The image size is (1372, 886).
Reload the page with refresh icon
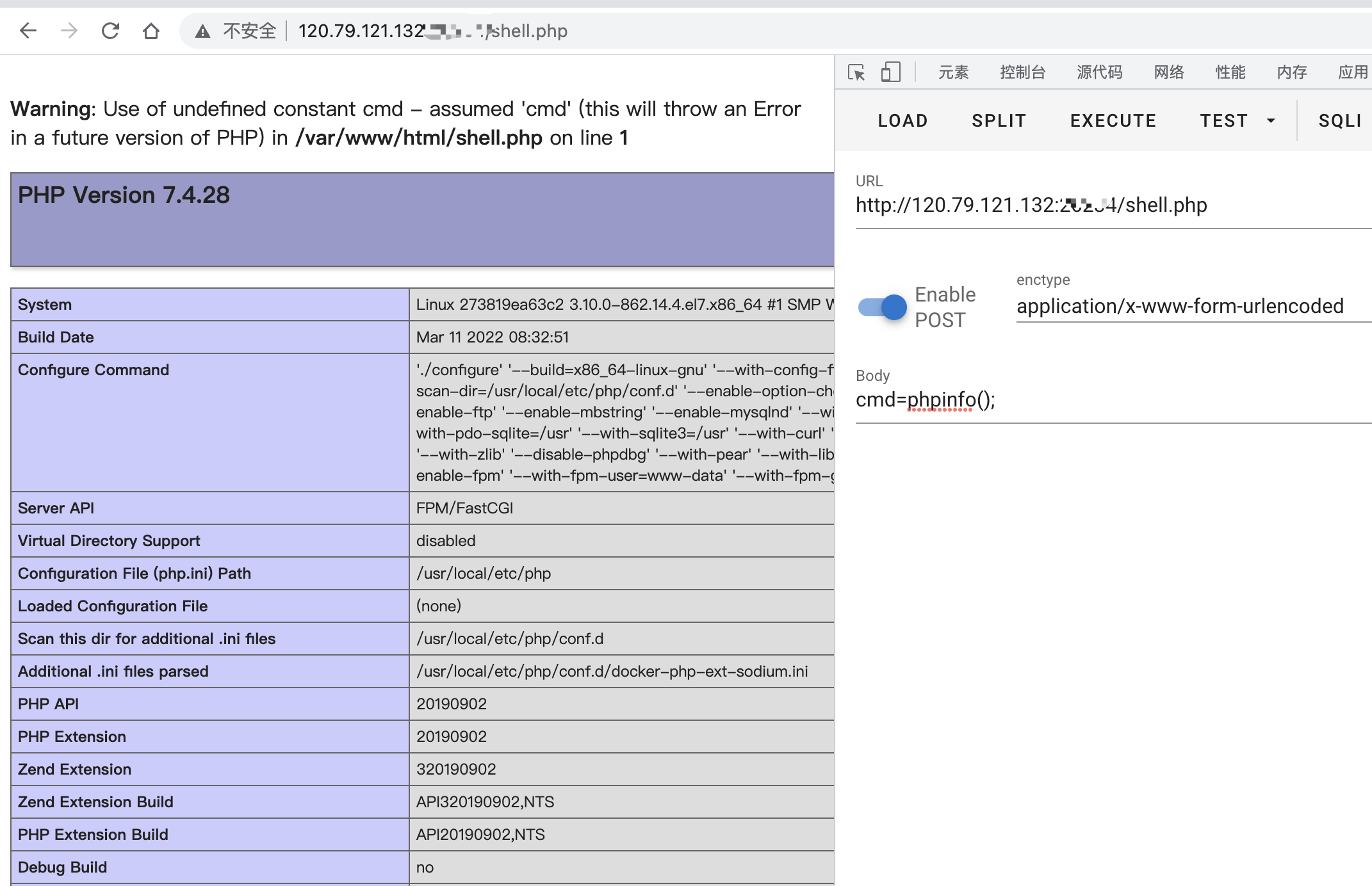pos(110,31)
